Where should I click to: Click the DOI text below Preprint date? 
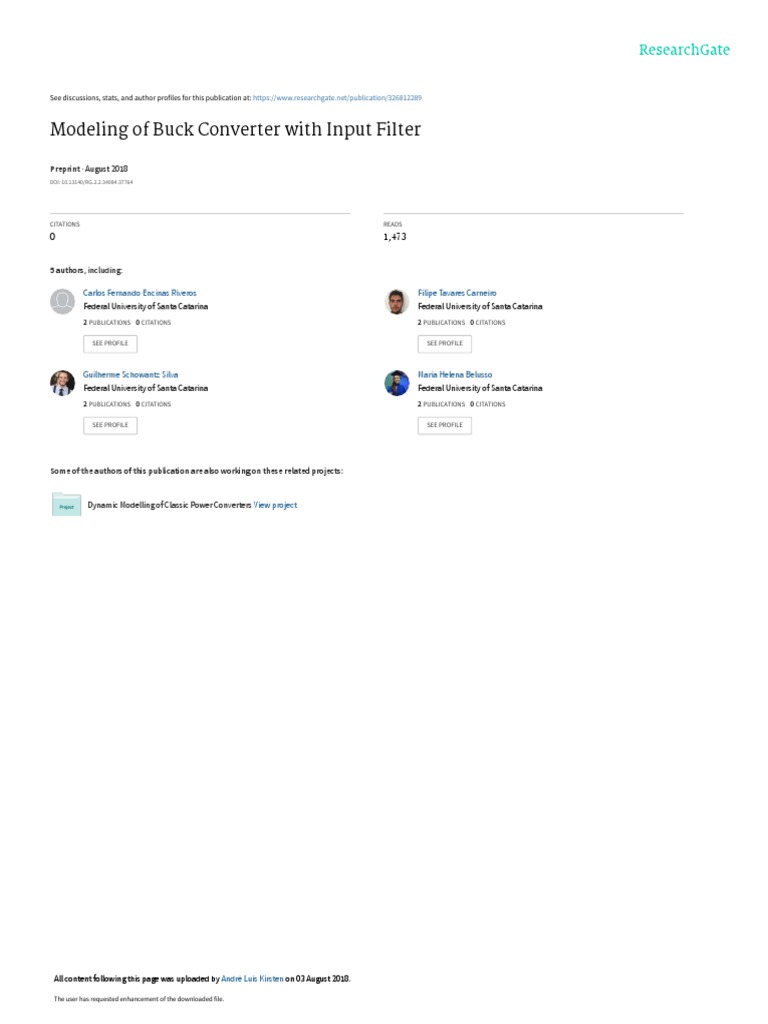(x=91, y=182)
